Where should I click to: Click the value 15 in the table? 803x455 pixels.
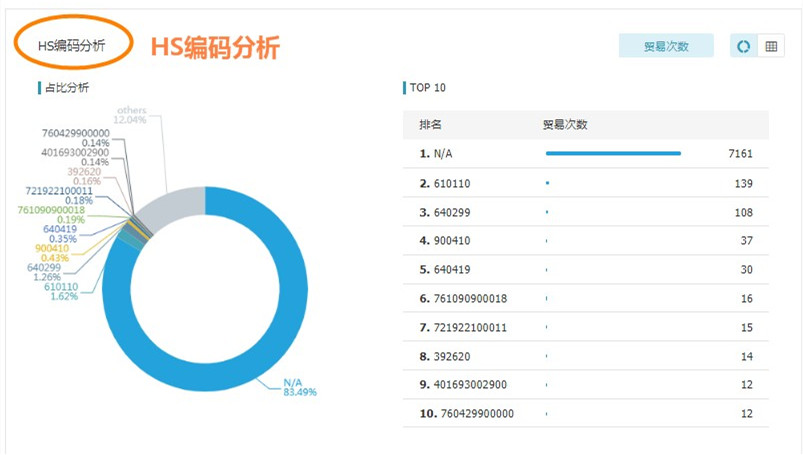pyautogui.click(x=747, y=327)
